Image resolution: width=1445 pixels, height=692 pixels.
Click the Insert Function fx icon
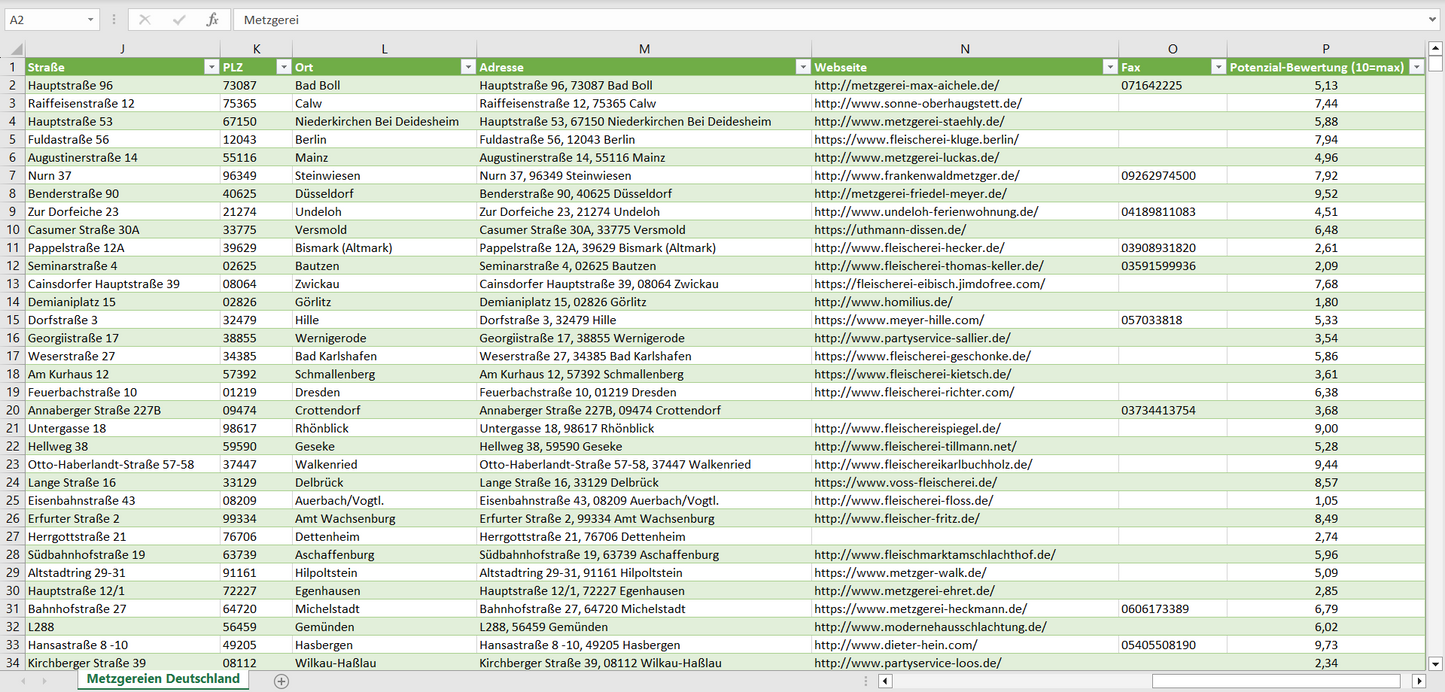click(212, 20)
